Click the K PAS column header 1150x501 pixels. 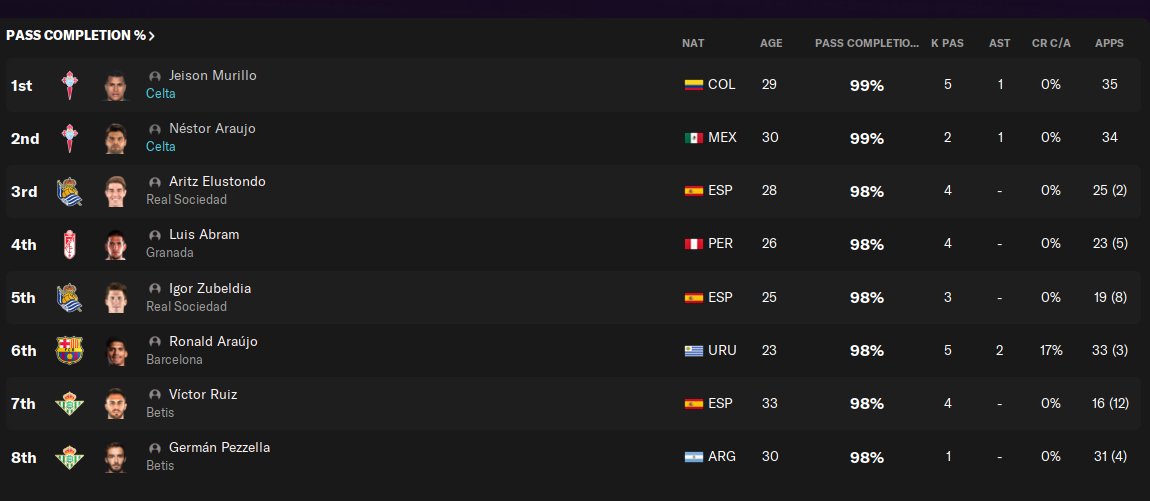[947, 44]
